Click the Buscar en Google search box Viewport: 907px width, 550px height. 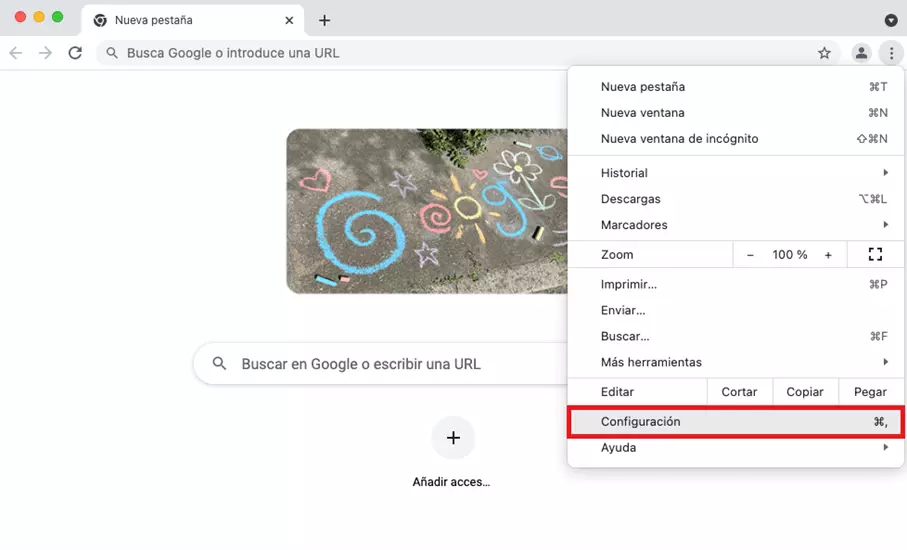click(382, 364)
